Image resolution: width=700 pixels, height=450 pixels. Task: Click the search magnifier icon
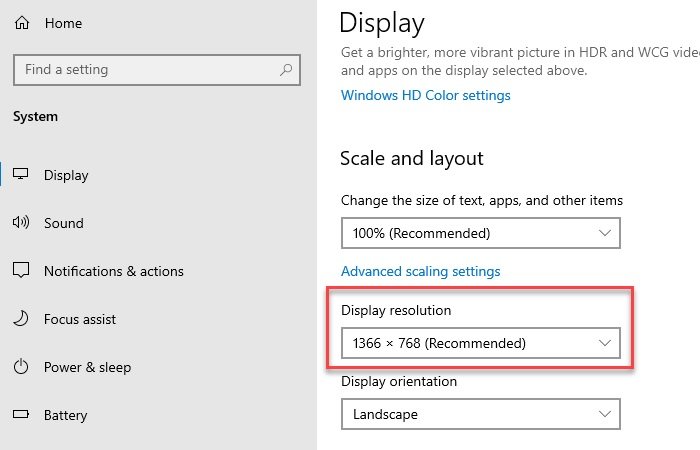tap(287, 70)
